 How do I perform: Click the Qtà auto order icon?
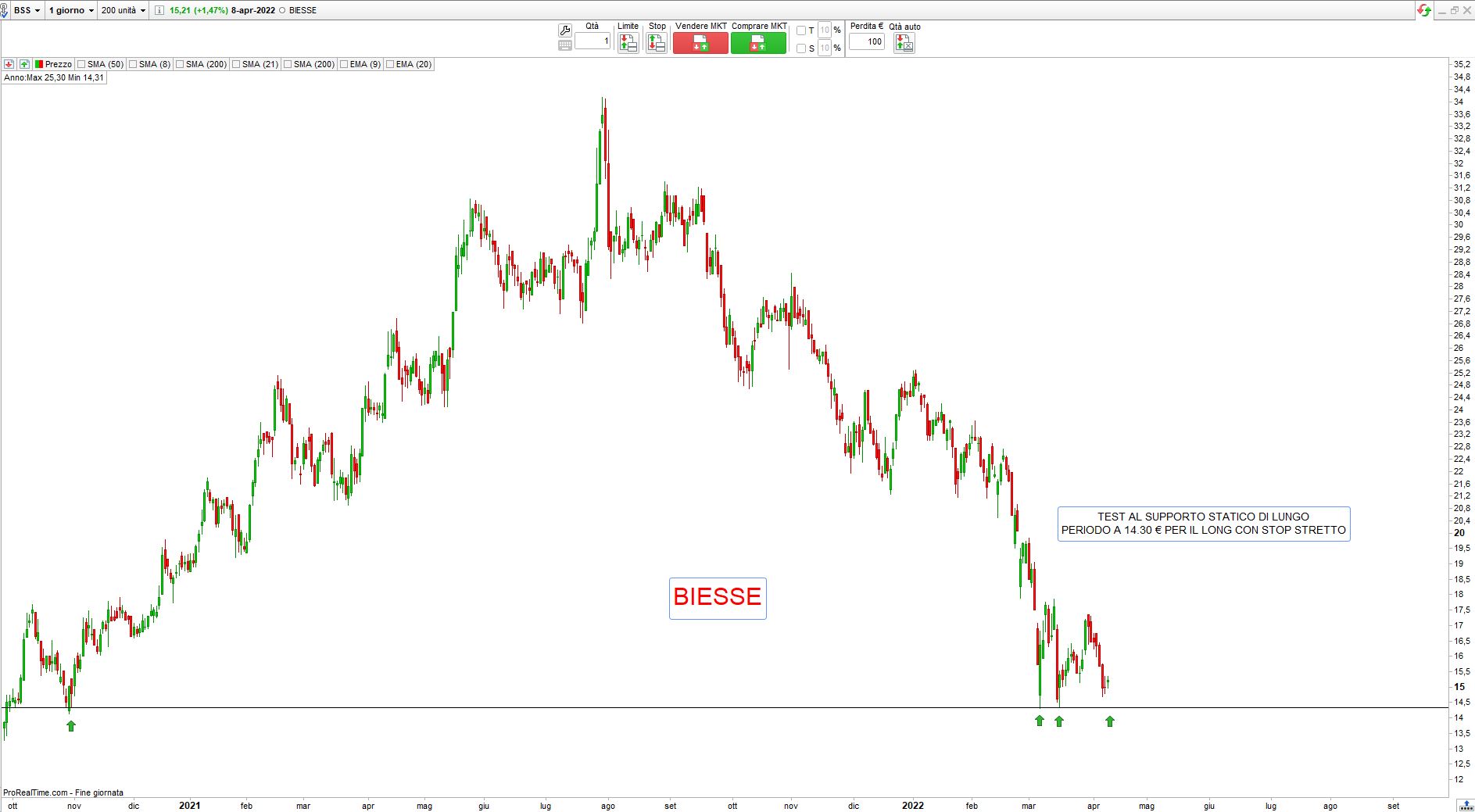click(x=904, y=43)
